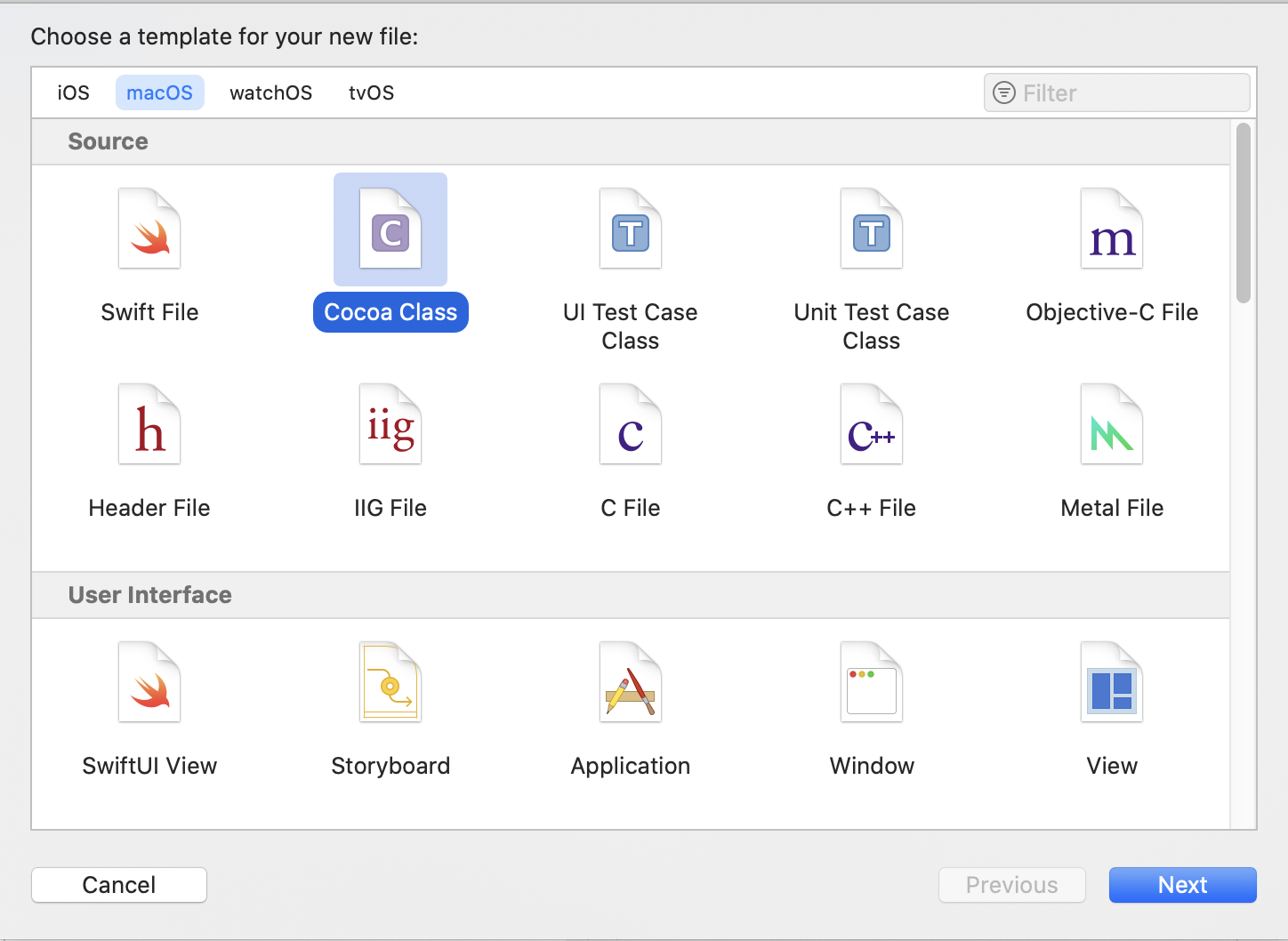Click the Unit Test Case Class label
The height and width of the screenshot is (941, 1288).
(872, 326)
